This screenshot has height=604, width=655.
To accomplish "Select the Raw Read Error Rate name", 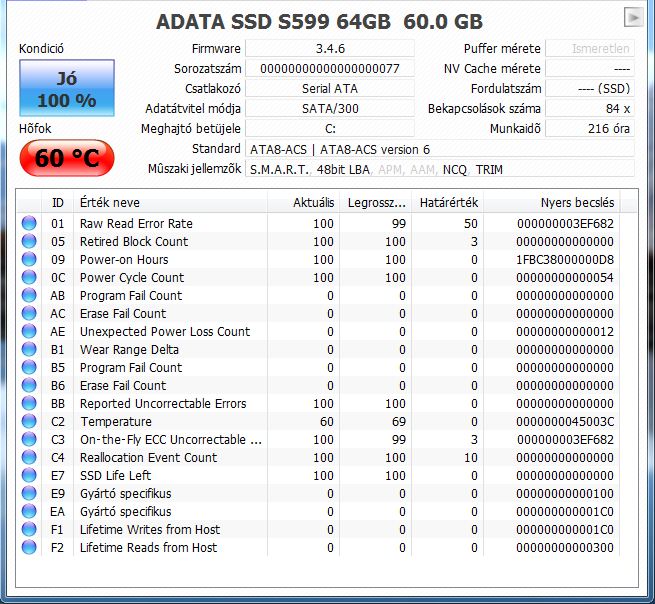I will pos(136,223).
